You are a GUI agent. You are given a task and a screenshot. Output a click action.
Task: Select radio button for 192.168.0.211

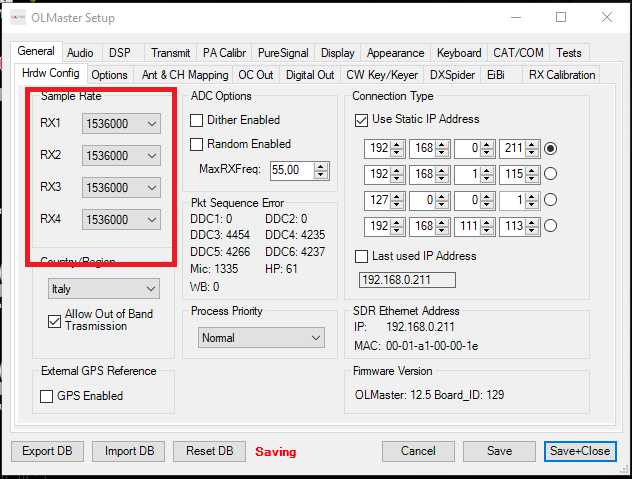tap(551, 148)
